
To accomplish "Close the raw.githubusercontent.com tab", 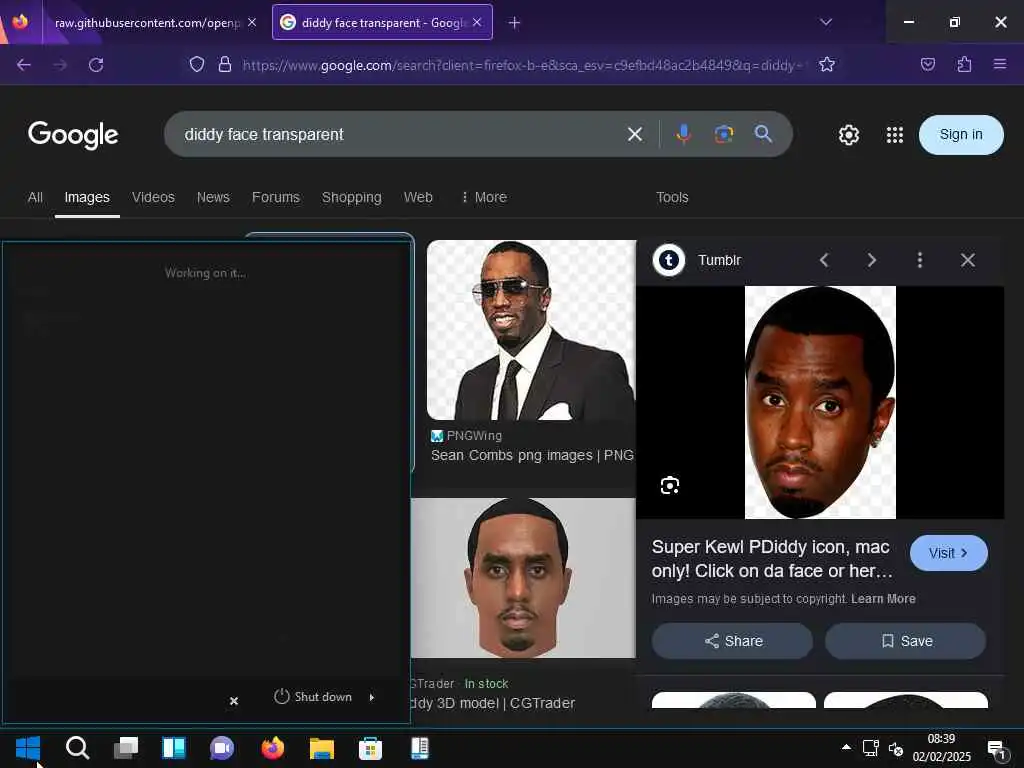I will (252, 22).
